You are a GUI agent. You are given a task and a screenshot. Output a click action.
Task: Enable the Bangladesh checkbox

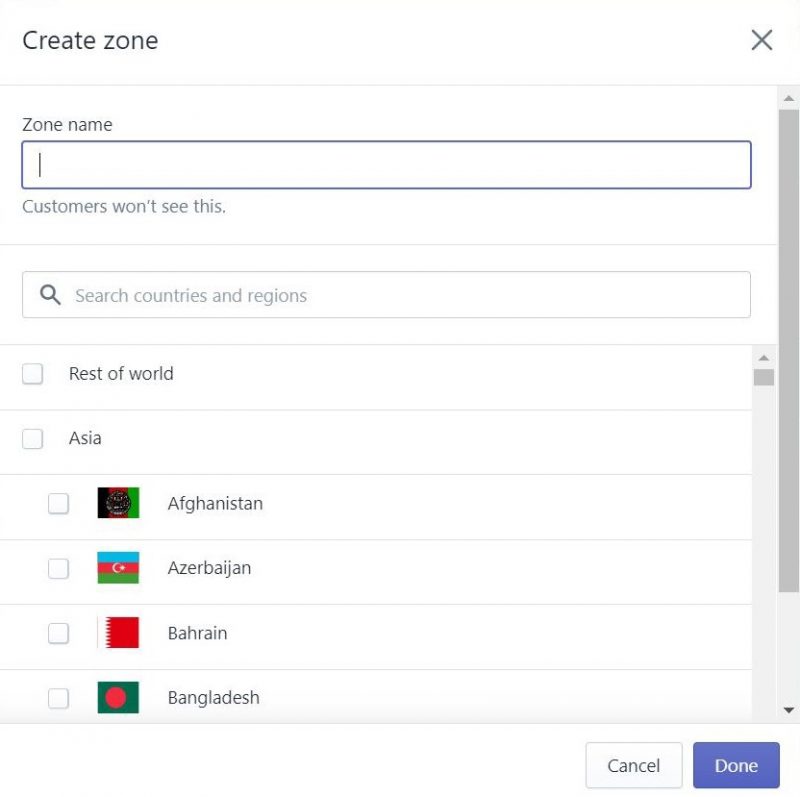click(x=58, y=697)
